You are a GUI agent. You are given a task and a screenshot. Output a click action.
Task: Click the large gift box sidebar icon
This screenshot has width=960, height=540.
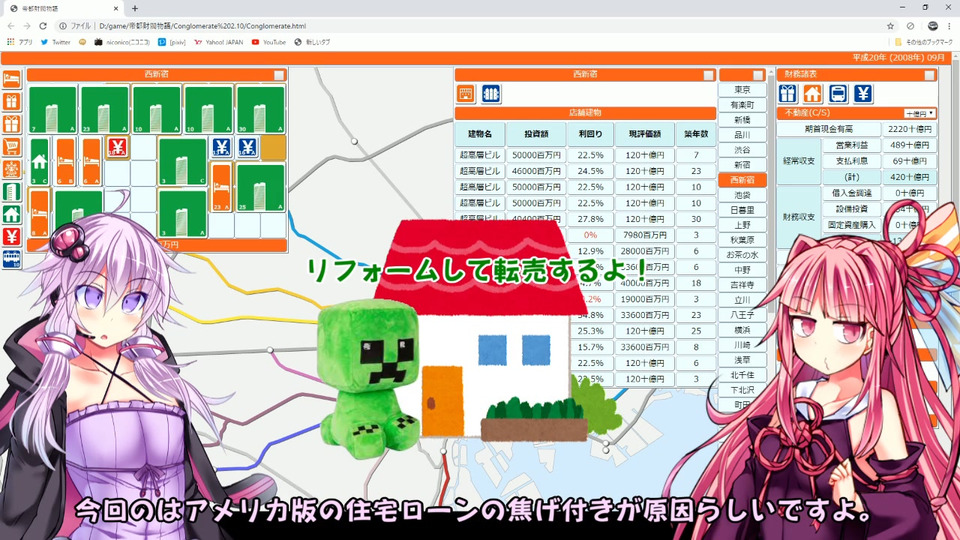click(x=12, y=124)
